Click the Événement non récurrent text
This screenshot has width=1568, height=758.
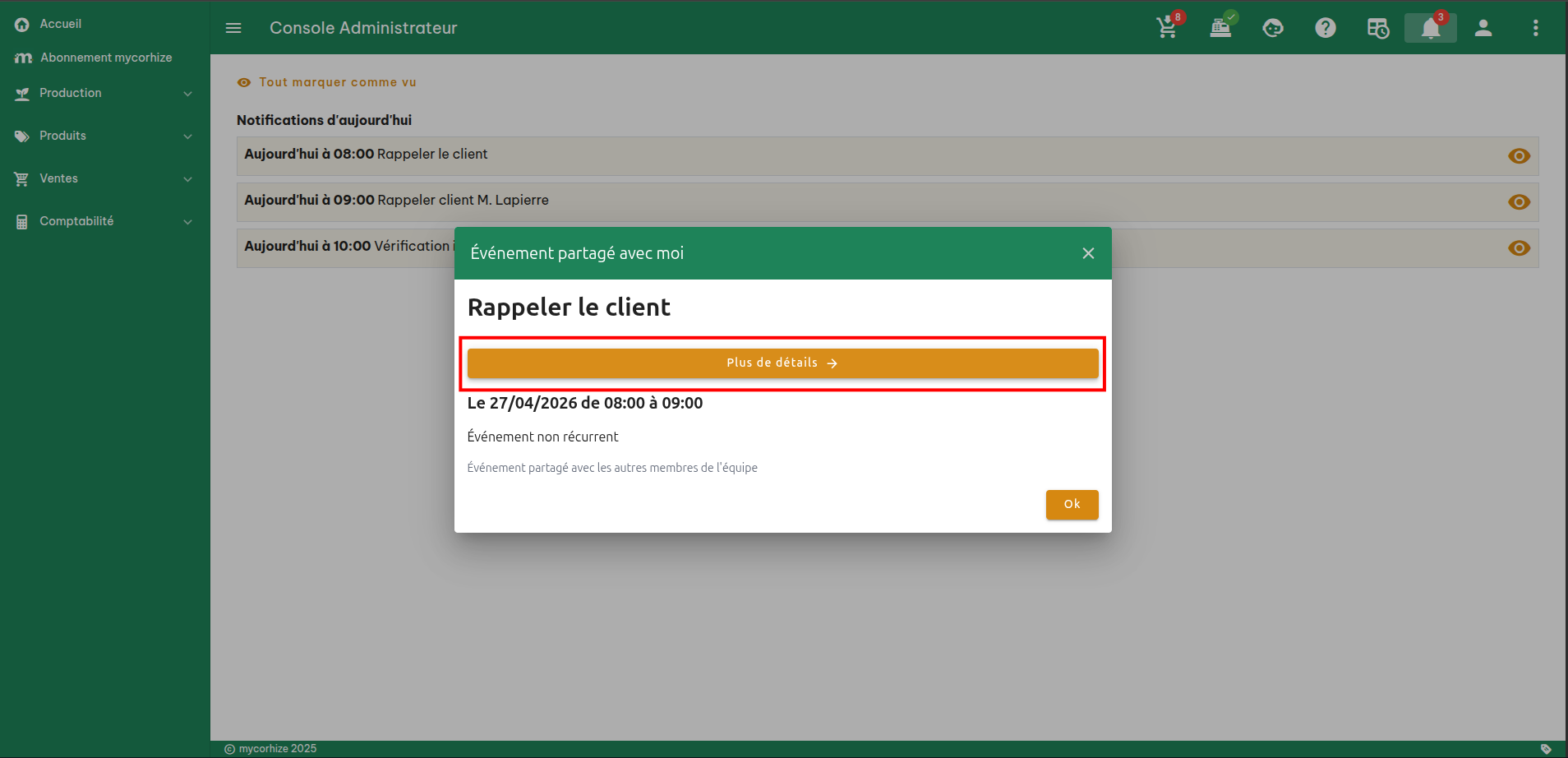pyautogui.click(x=542, y=437)
